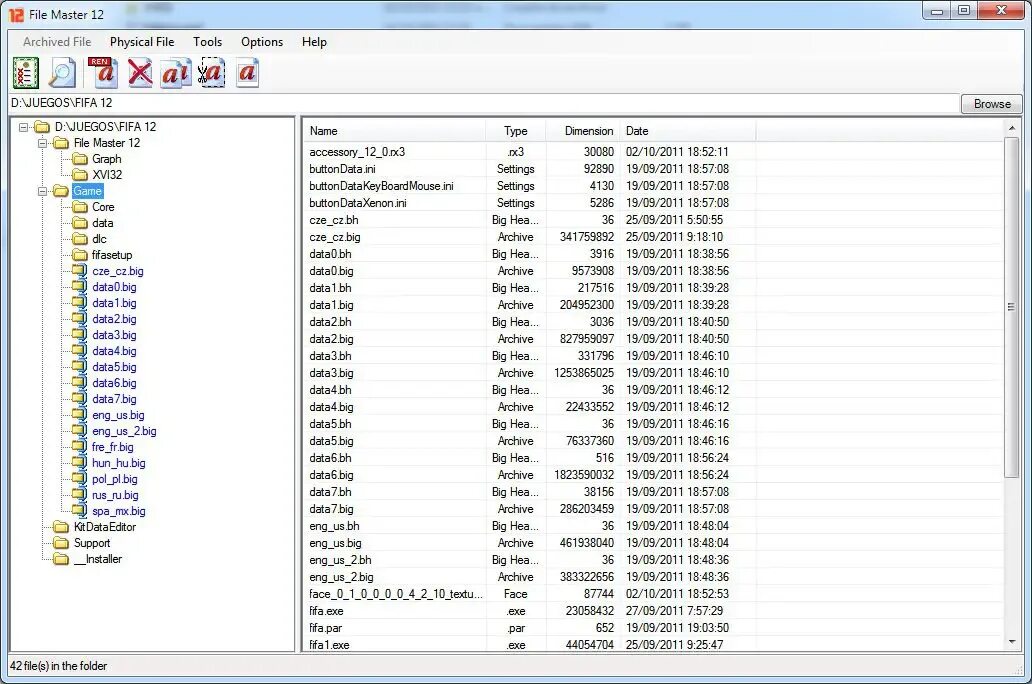This screenshot has width=1032, height=684.
Task: Open the Physical File menu
Action: coord(142,41)
